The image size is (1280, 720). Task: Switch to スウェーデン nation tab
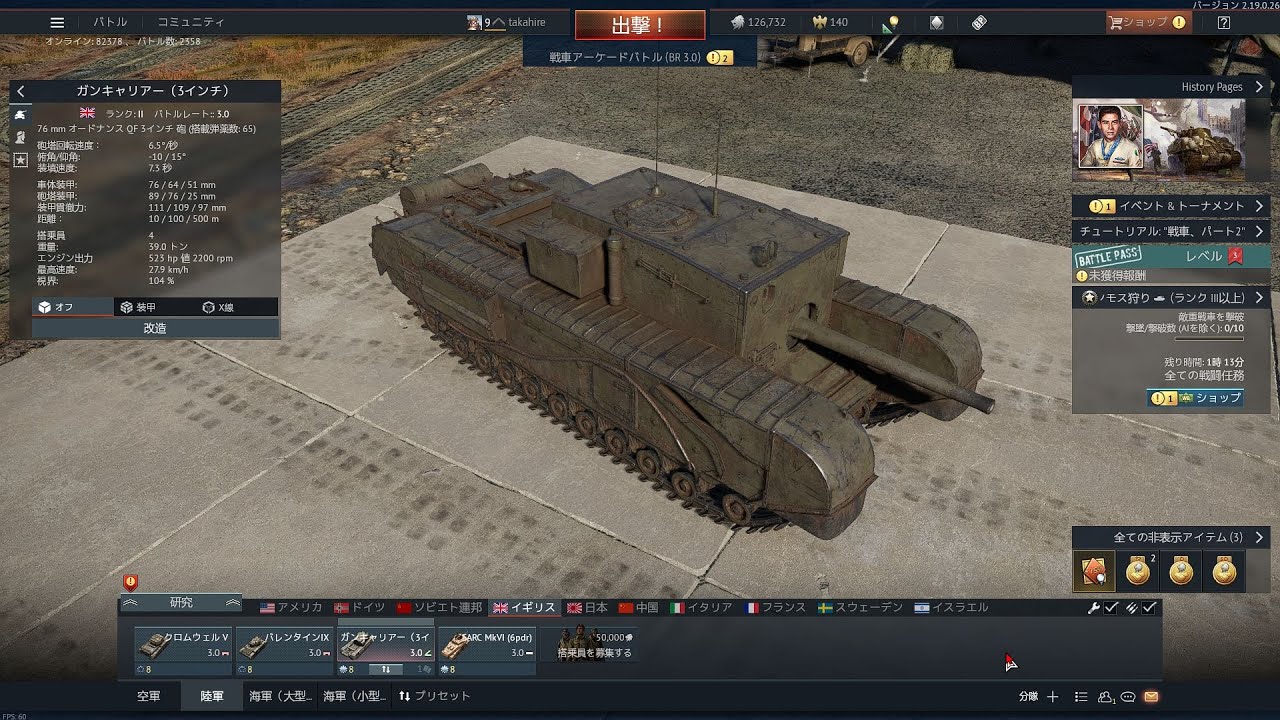point(862,607)
